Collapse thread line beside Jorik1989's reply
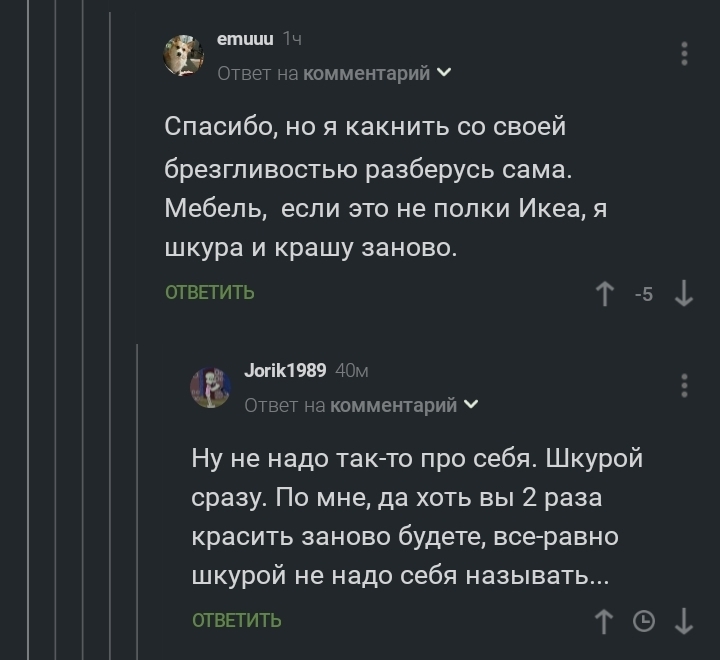This screenshot has width=720, height=660. 137,500
